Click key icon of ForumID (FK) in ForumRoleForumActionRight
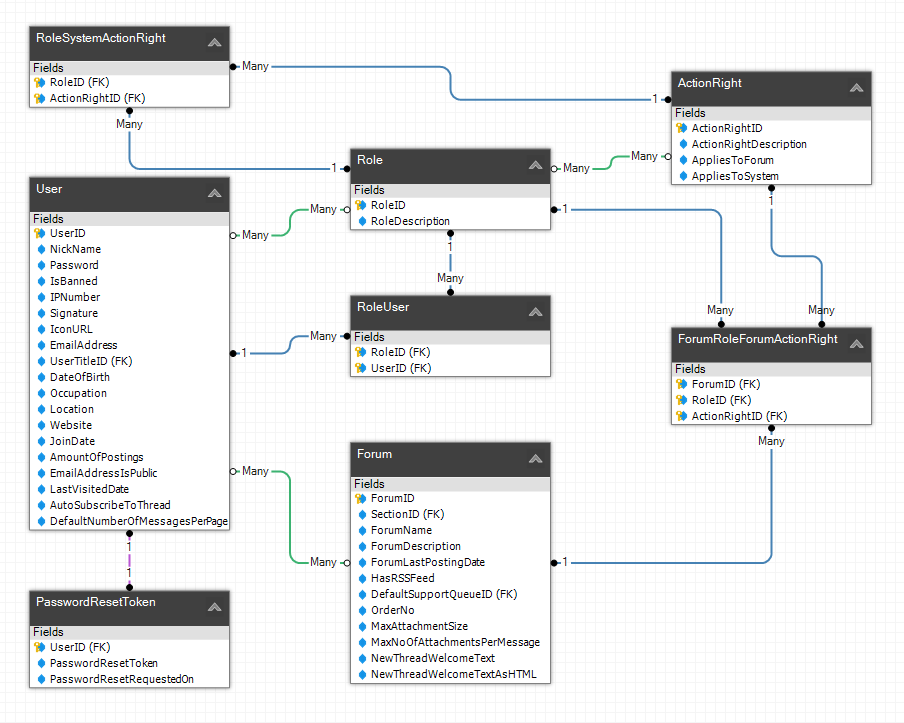904x723 pixels. point(682,384)
